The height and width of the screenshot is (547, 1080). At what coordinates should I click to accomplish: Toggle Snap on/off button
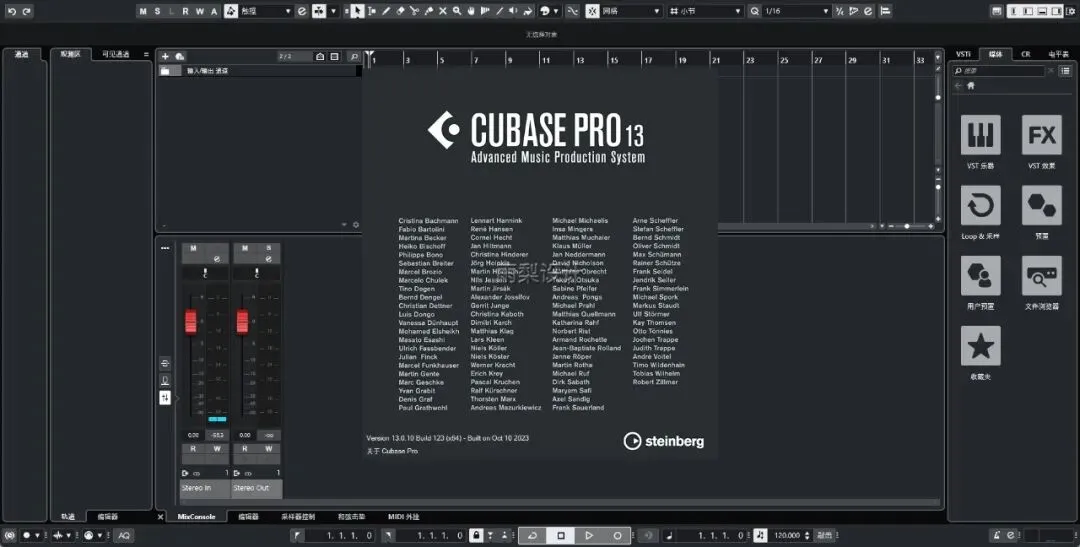pos(592,11)
